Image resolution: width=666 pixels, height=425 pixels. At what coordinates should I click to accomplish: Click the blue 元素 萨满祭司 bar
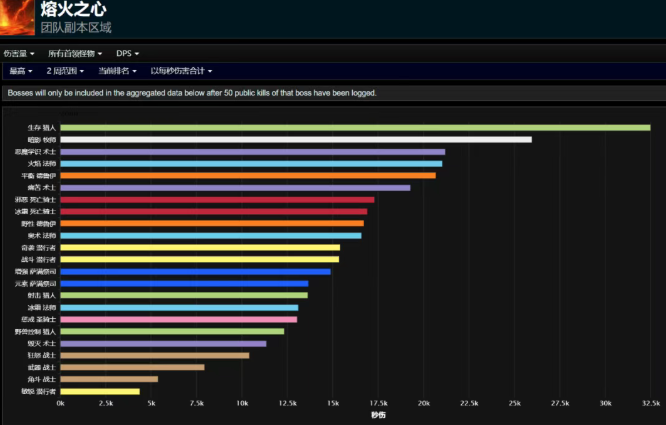pyautogui.click(x=184, y=283)
